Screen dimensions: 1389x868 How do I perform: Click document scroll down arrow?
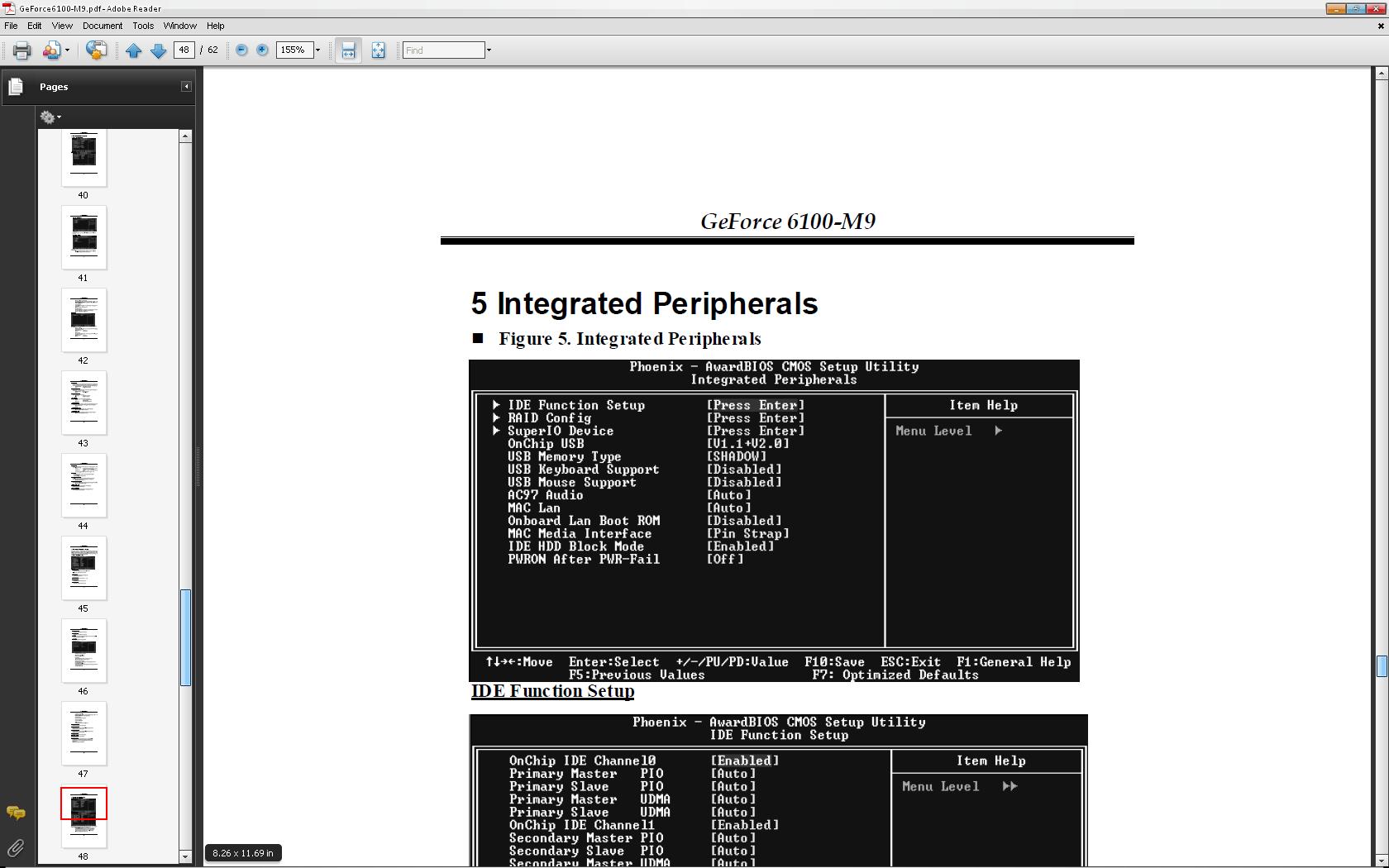pyautogui.click(x=1382, y=860)
